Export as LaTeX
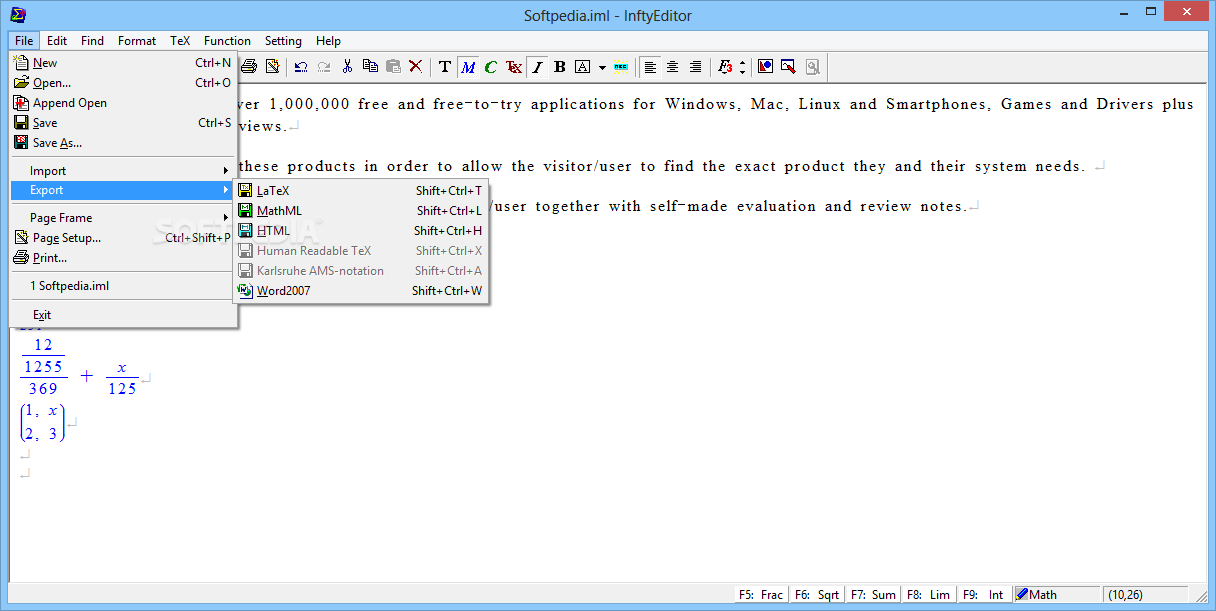Image resolution: width=1216 pixels, height=611 pixels. point(361,191)
